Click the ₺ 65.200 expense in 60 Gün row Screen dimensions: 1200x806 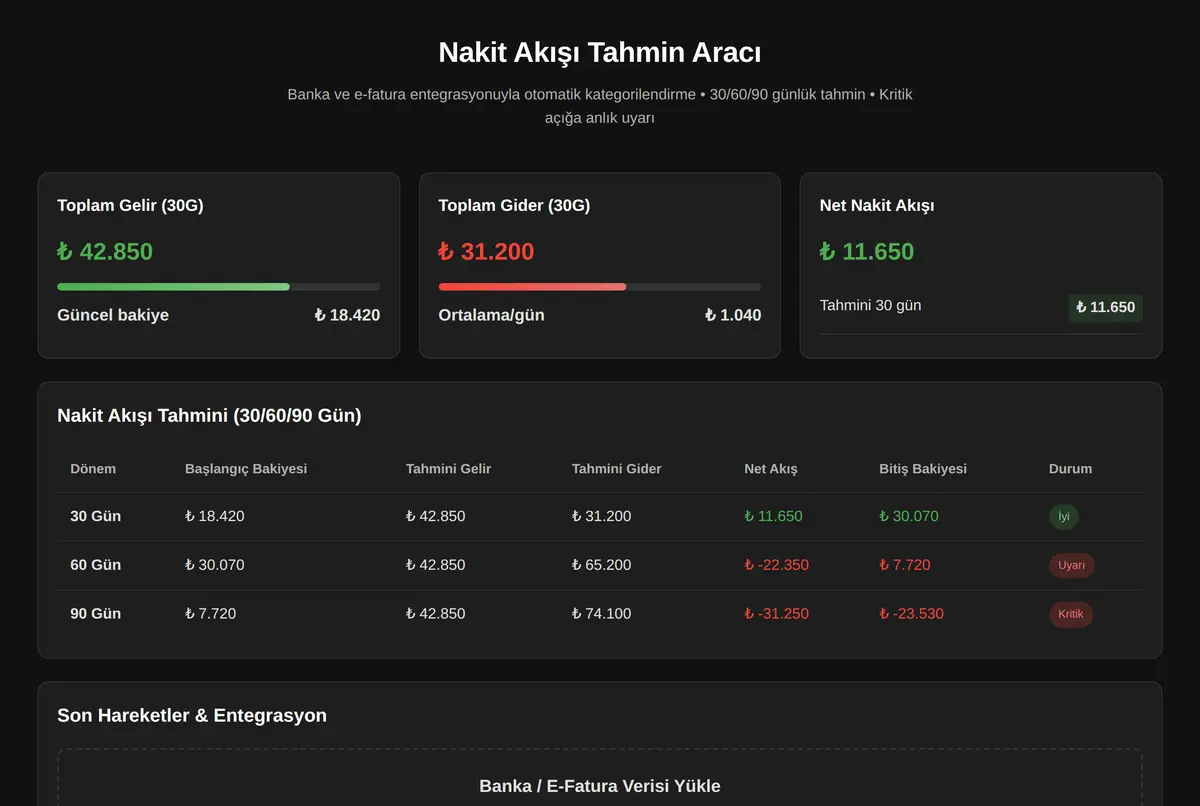click(601, 565)
